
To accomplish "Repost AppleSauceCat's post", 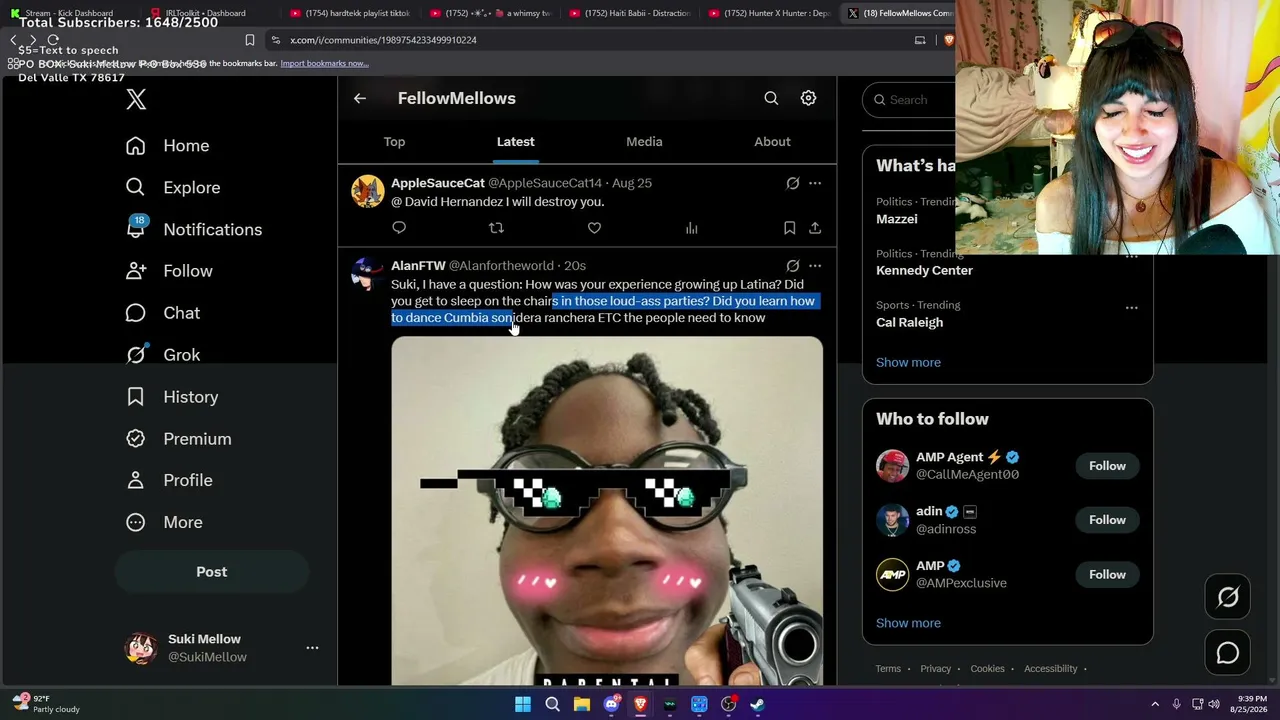I will pos(496,228).
